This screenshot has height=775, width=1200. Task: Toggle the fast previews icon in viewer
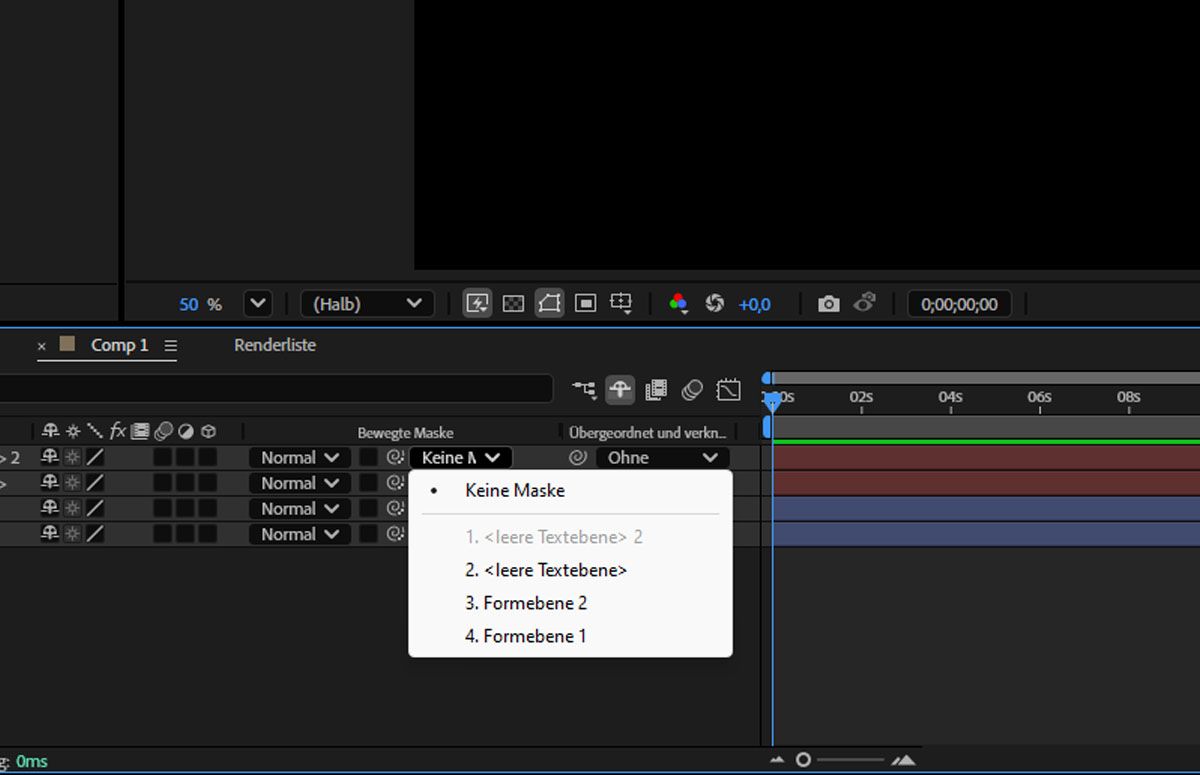click(x=477, y=304)
